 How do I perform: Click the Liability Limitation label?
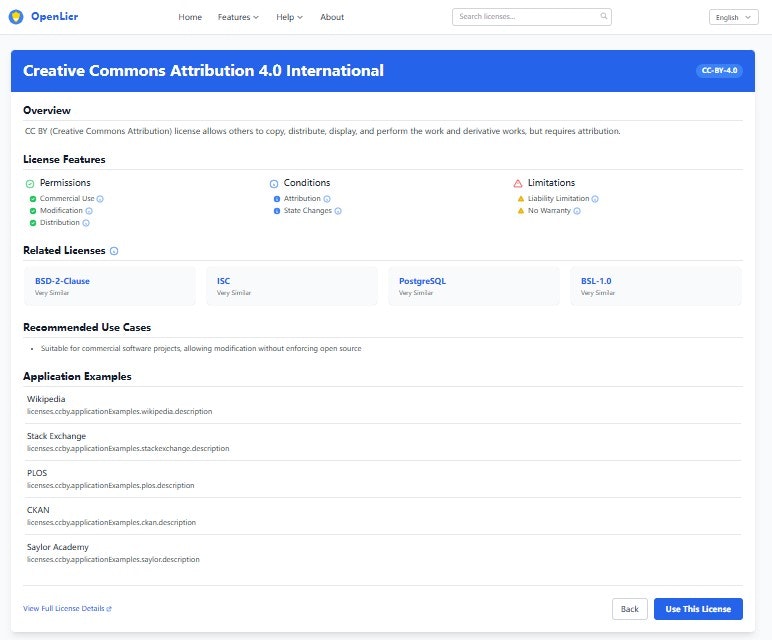pos(558,198)
